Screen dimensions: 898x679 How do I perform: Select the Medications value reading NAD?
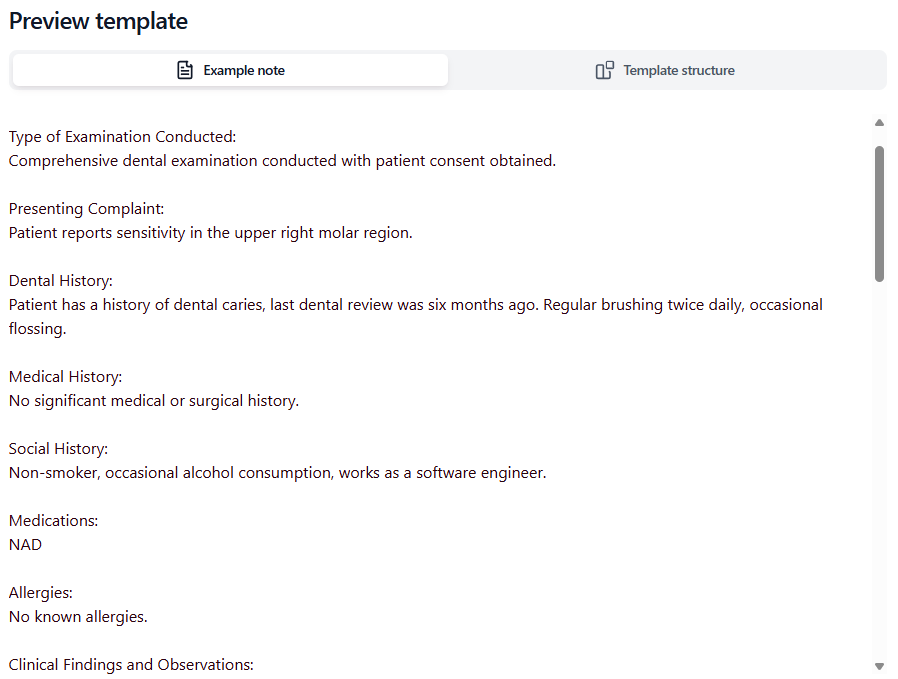pyautogui.click(x=25, y=544)
